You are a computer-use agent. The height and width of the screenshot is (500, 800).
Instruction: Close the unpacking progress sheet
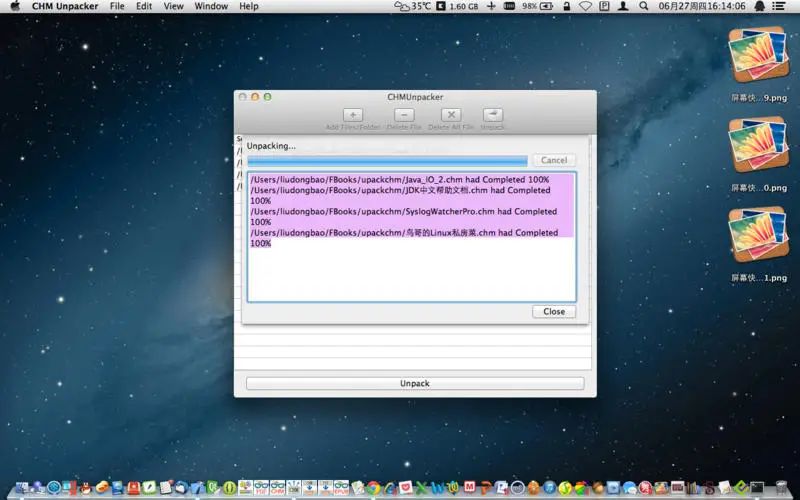tap(554, 311)
